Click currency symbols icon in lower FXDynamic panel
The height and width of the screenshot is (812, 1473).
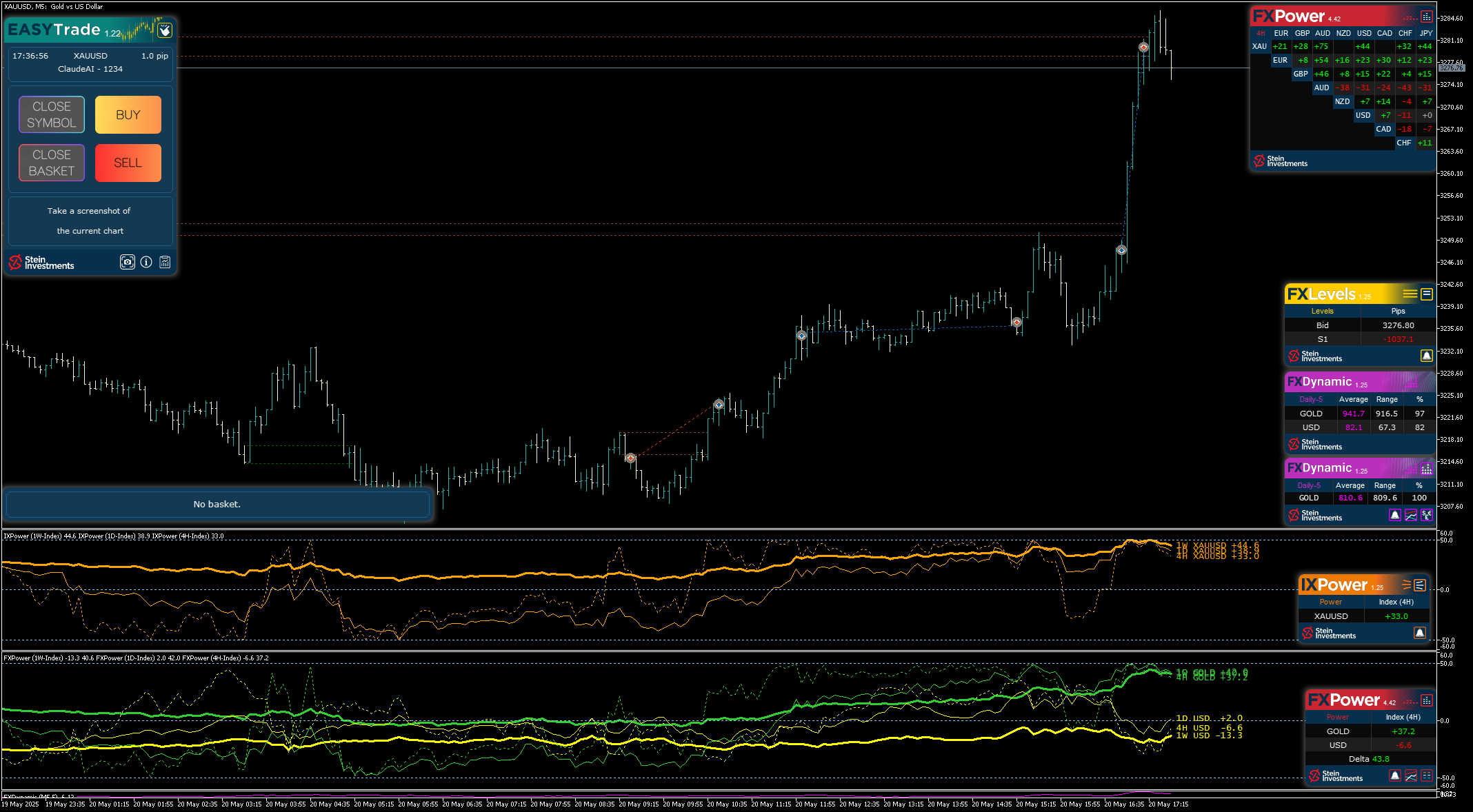point(1427,515)
